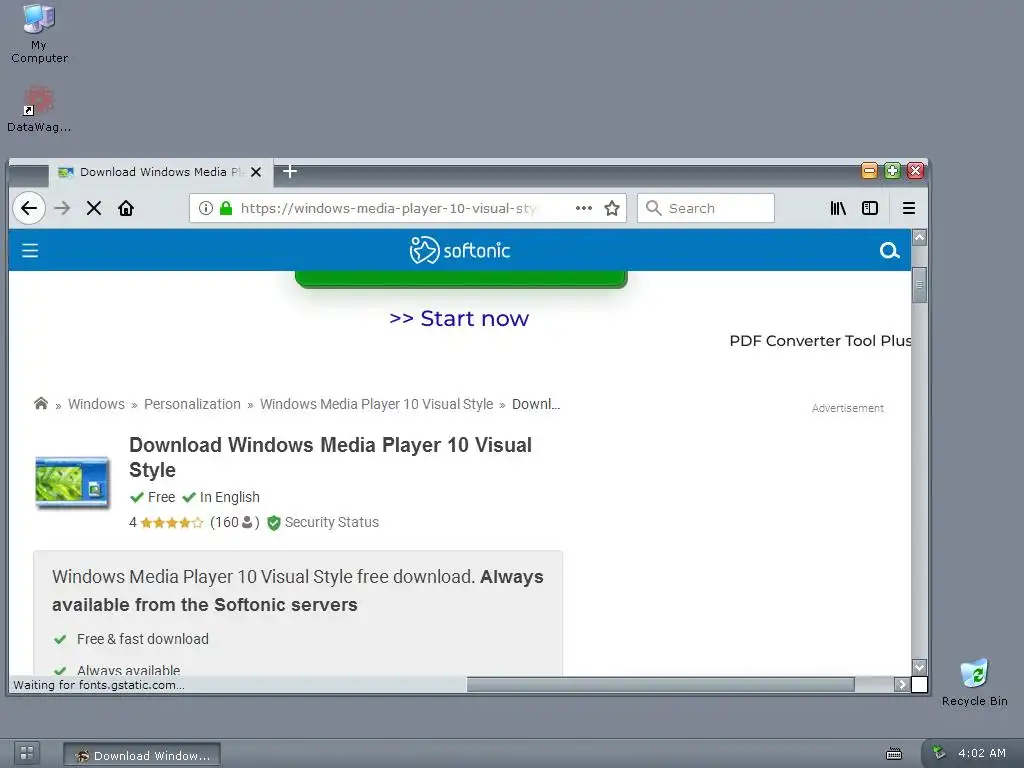Open the page actions three-dot menu
Screen dimensions: 1024x768
[x=584, y=208]
